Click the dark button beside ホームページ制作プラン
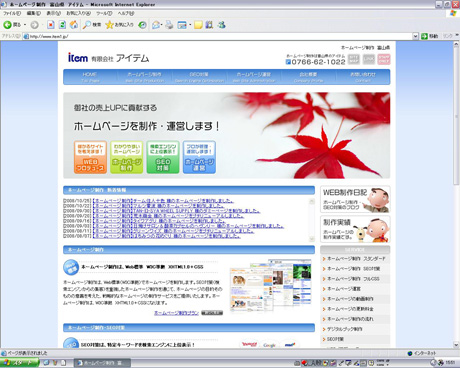460x368 pixels. (212, 313)
